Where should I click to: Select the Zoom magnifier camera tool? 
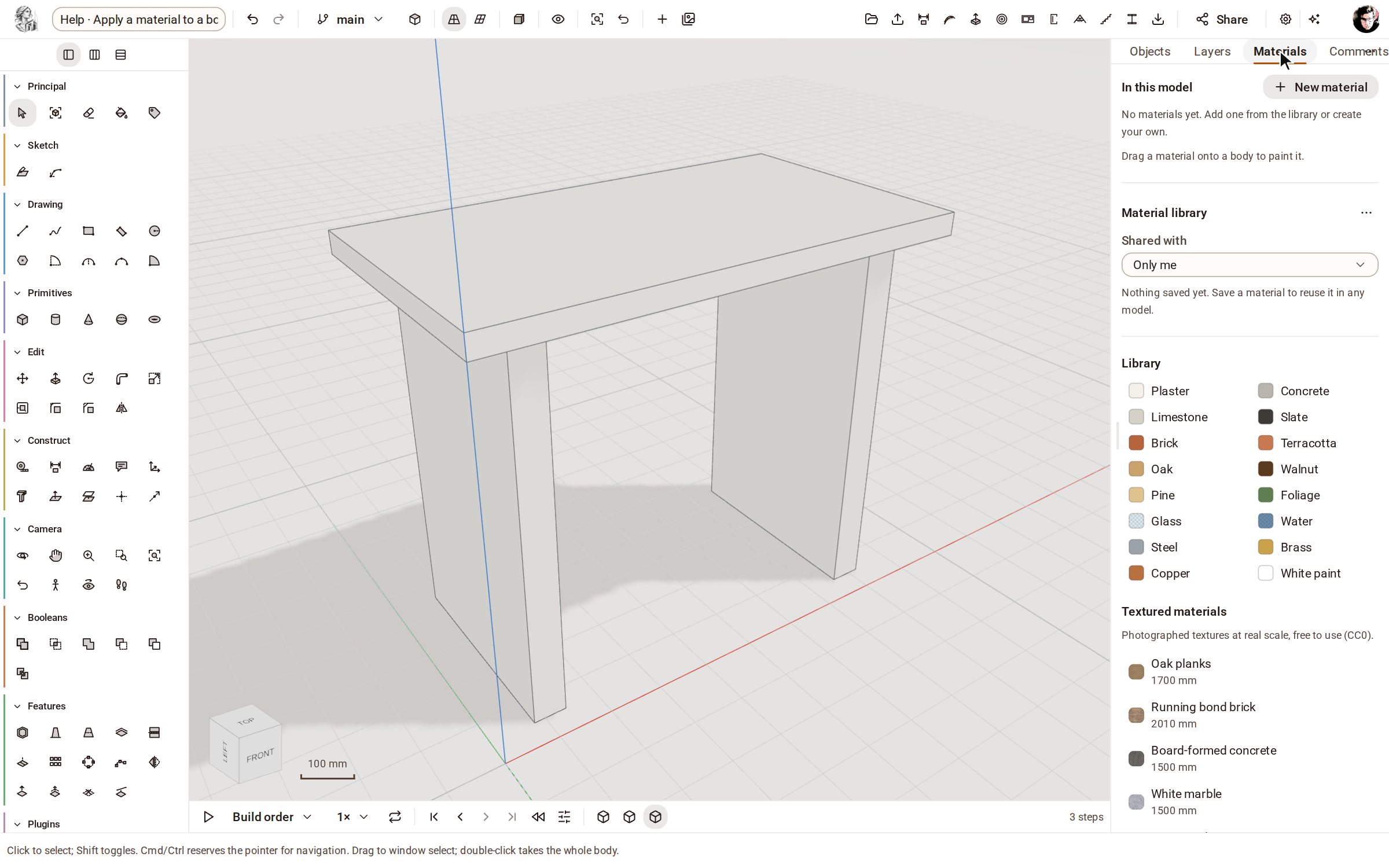(x=89, y=556)
